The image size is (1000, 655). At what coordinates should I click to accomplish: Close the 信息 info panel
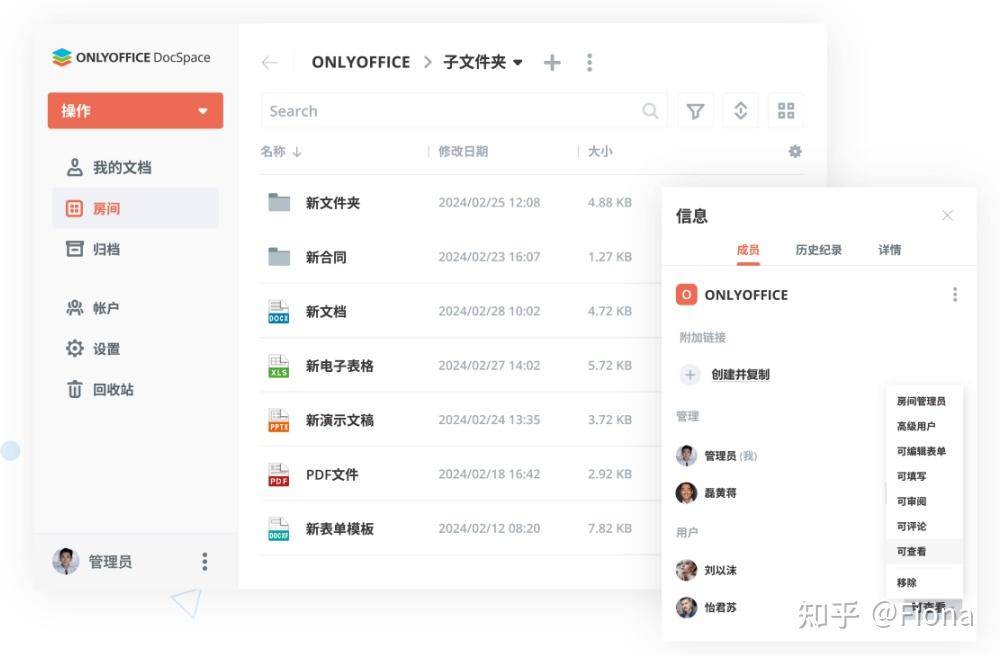947,216
